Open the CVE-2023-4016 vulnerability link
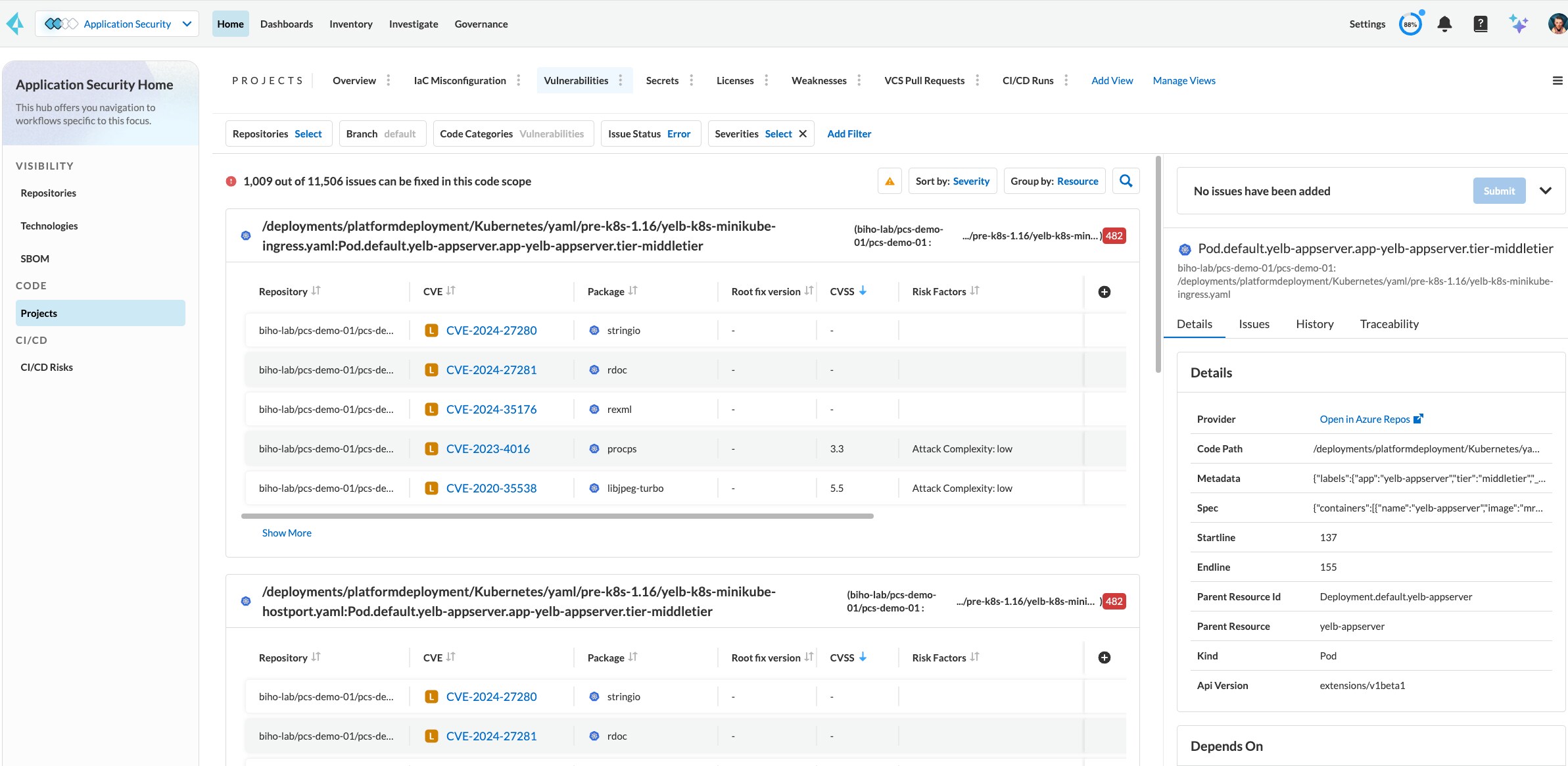This screenshot has height=766, width=1568. pyautogui.click(x=488, y=448)
